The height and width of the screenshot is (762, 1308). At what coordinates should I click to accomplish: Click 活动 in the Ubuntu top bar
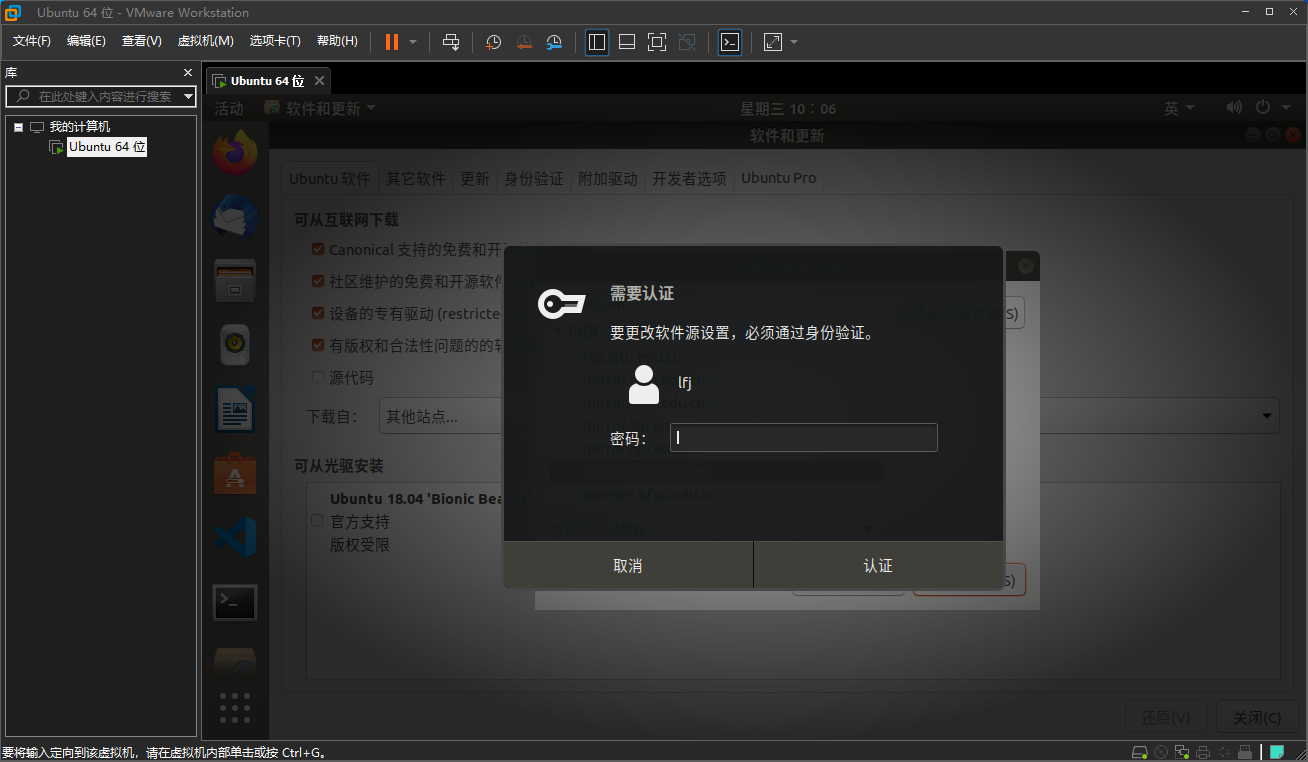click(x=229, y=108)
